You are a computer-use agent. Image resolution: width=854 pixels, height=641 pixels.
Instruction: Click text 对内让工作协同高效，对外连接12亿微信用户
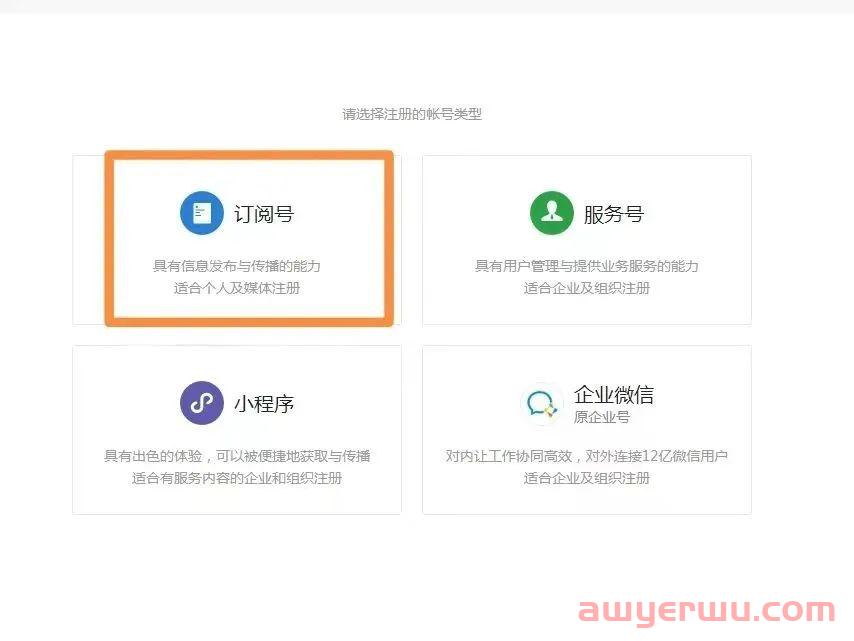click(x=587, y=456)
